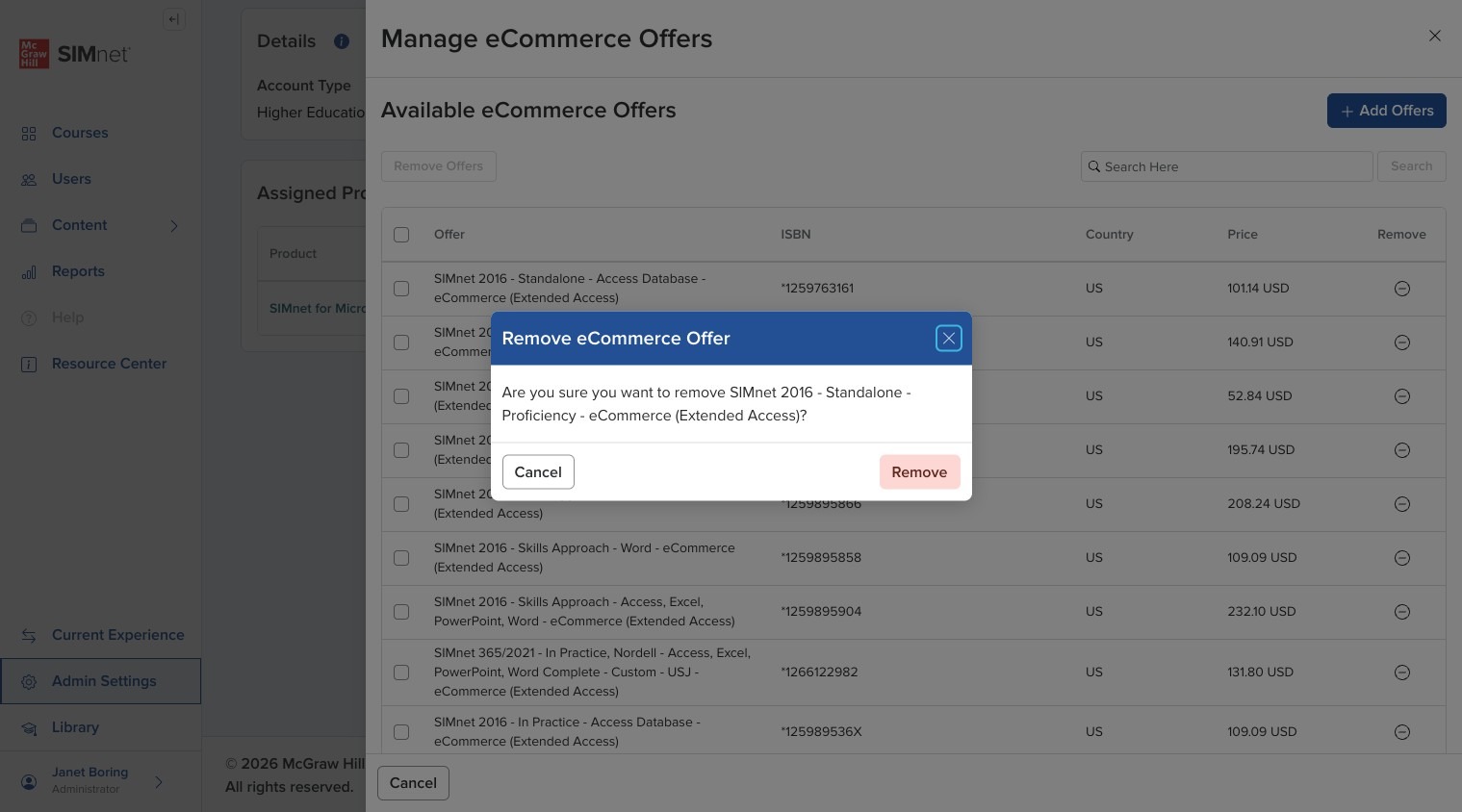Open Admin Settings in the sidebar

click(100, 681)
